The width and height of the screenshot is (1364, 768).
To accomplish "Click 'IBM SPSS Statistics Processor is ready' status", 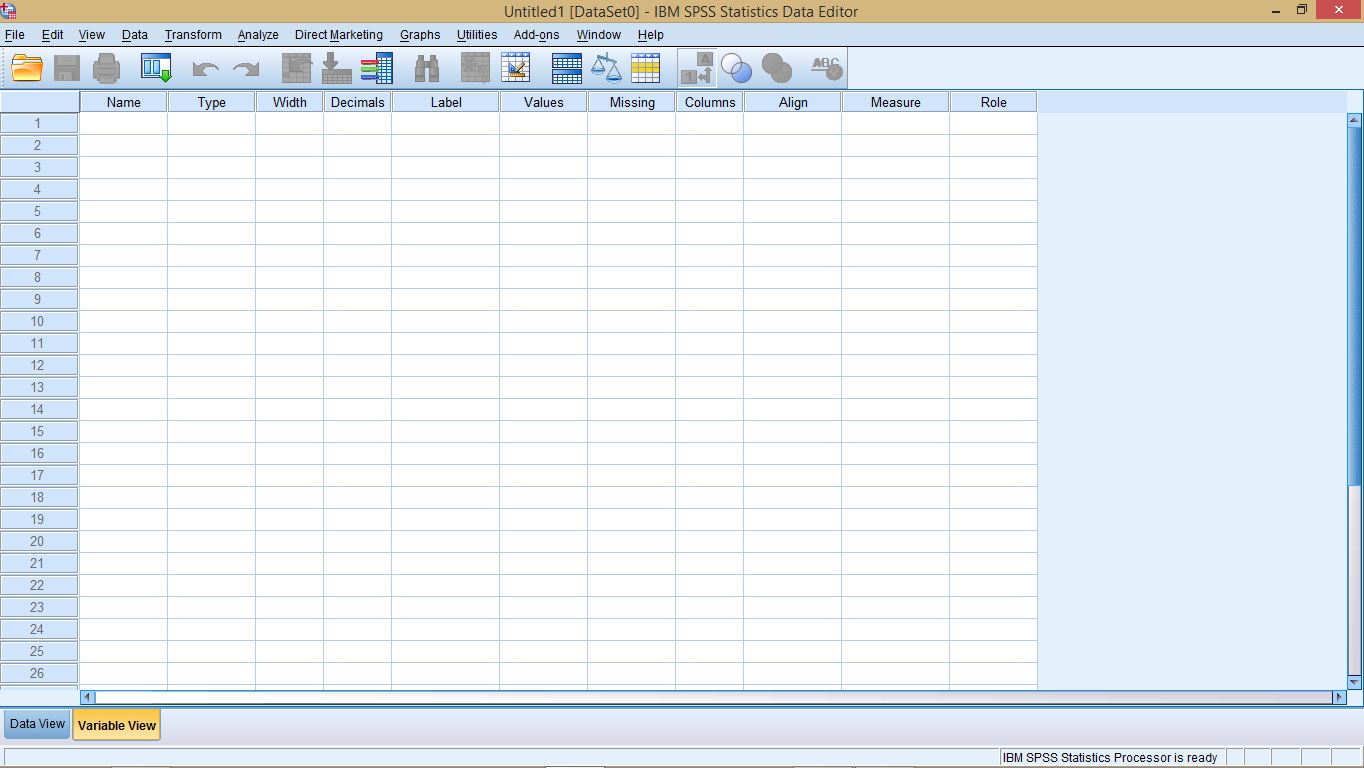I will (x=1110, y=758).
